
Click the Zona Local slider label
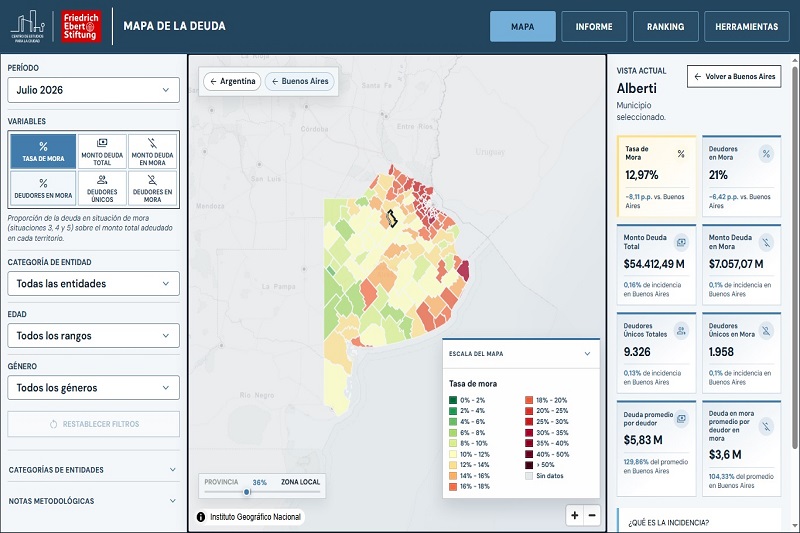301,482
